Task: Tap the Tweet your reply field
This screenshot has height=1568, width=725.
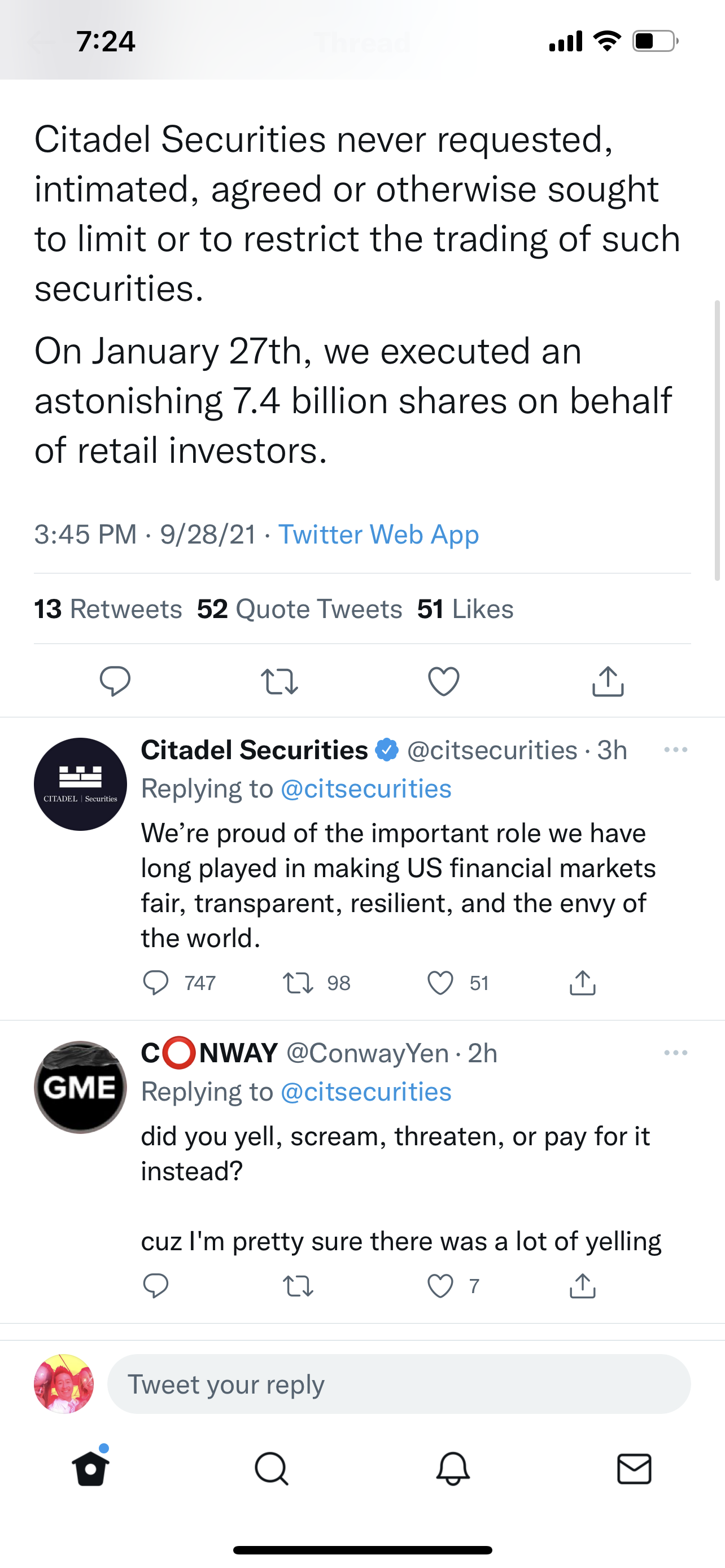Action: point(399,1384)
